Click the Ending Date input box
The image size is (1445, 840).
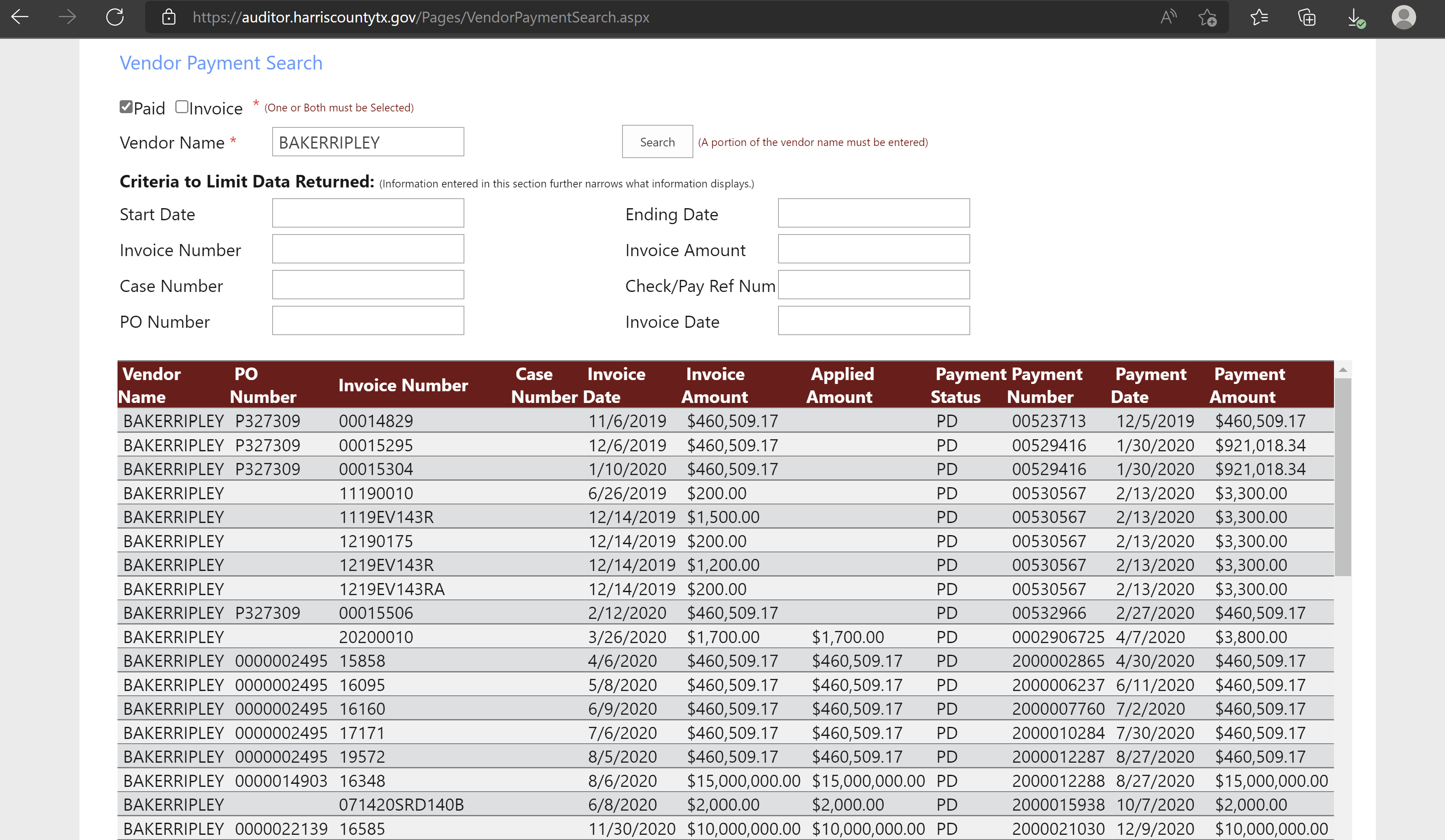pyautogui.click(x=873, y=213)
